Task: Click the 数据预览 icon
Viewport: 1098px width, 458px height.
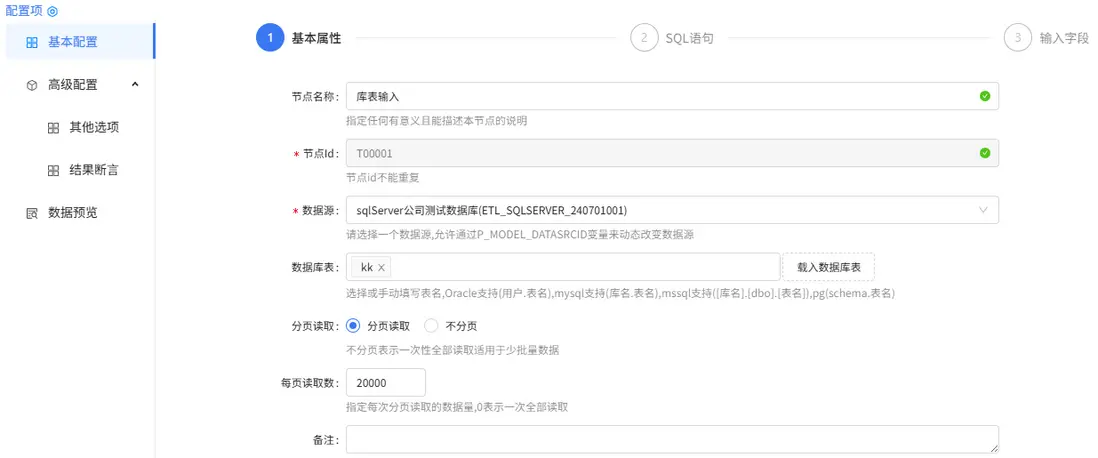Action: point(32,213)
